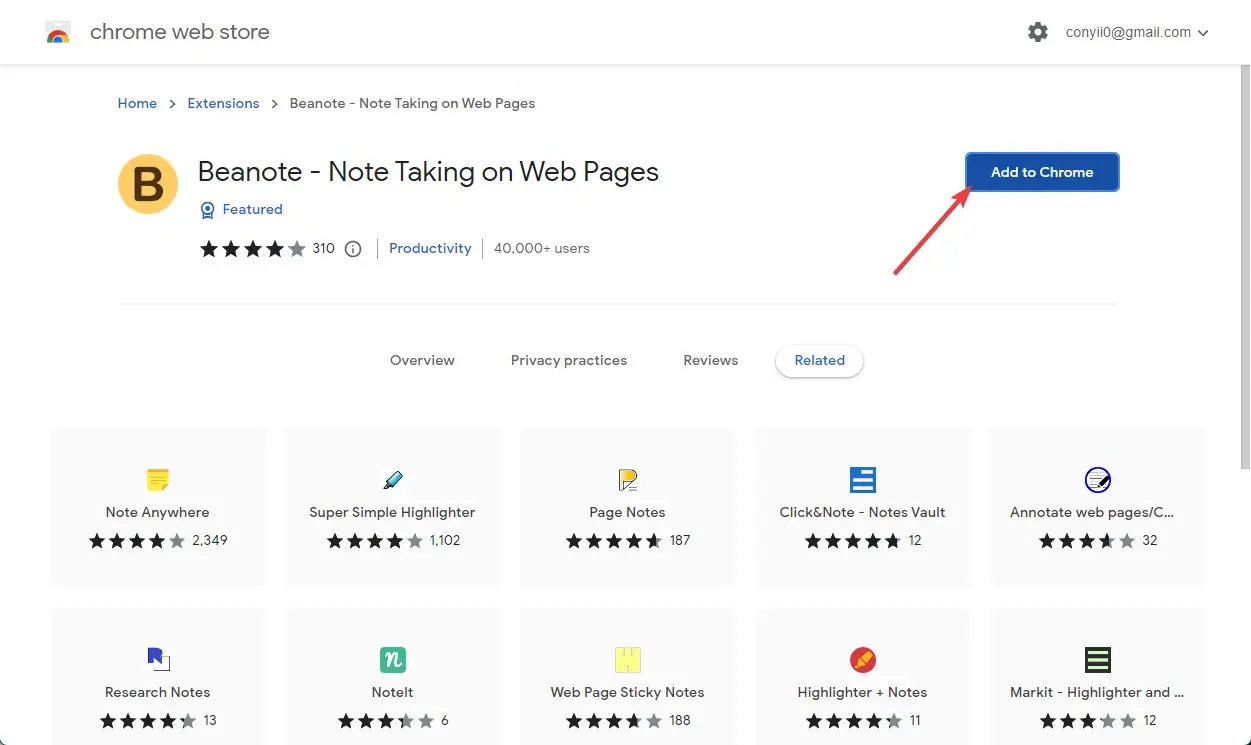Viewport: 1251px width, 745px height.
Task: Click the Super Simple Highlighter 1,102 rating count
Action: (445, 540)
